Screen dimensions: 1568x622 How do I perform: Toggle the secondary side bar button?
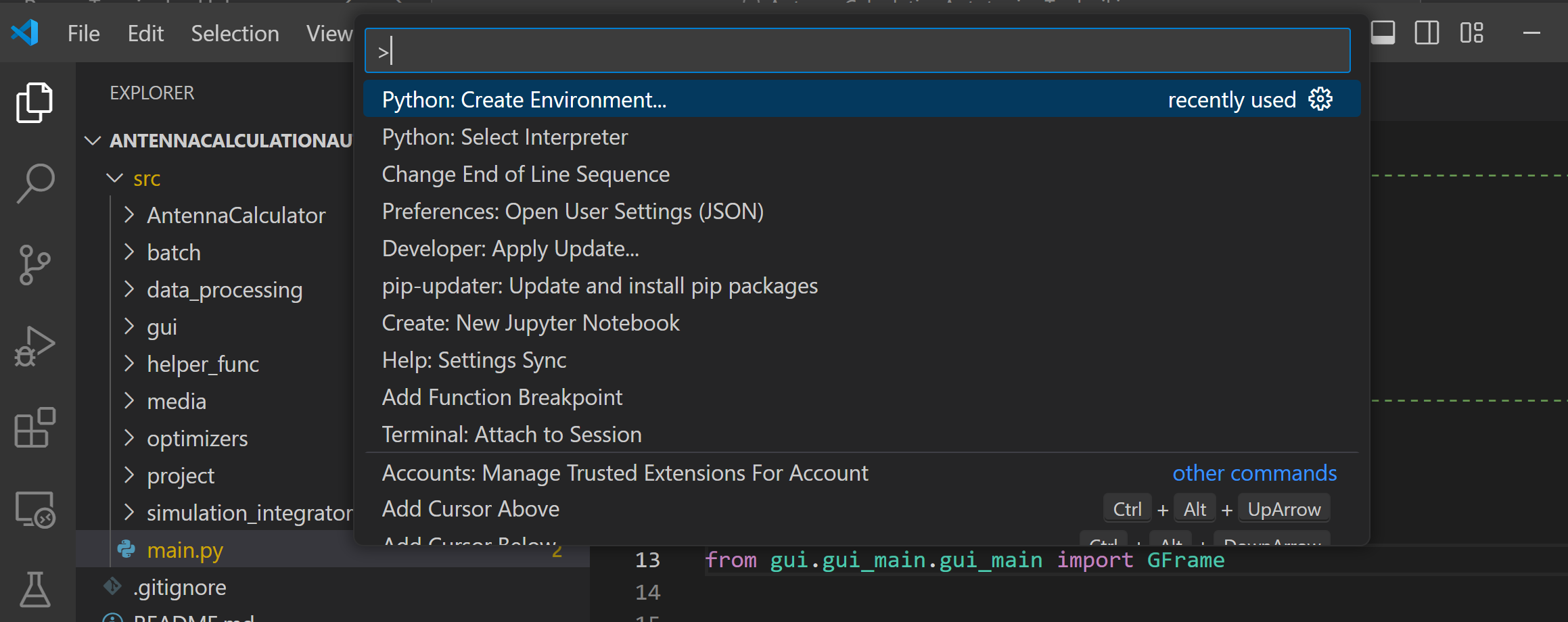[x=1427, y=32]
